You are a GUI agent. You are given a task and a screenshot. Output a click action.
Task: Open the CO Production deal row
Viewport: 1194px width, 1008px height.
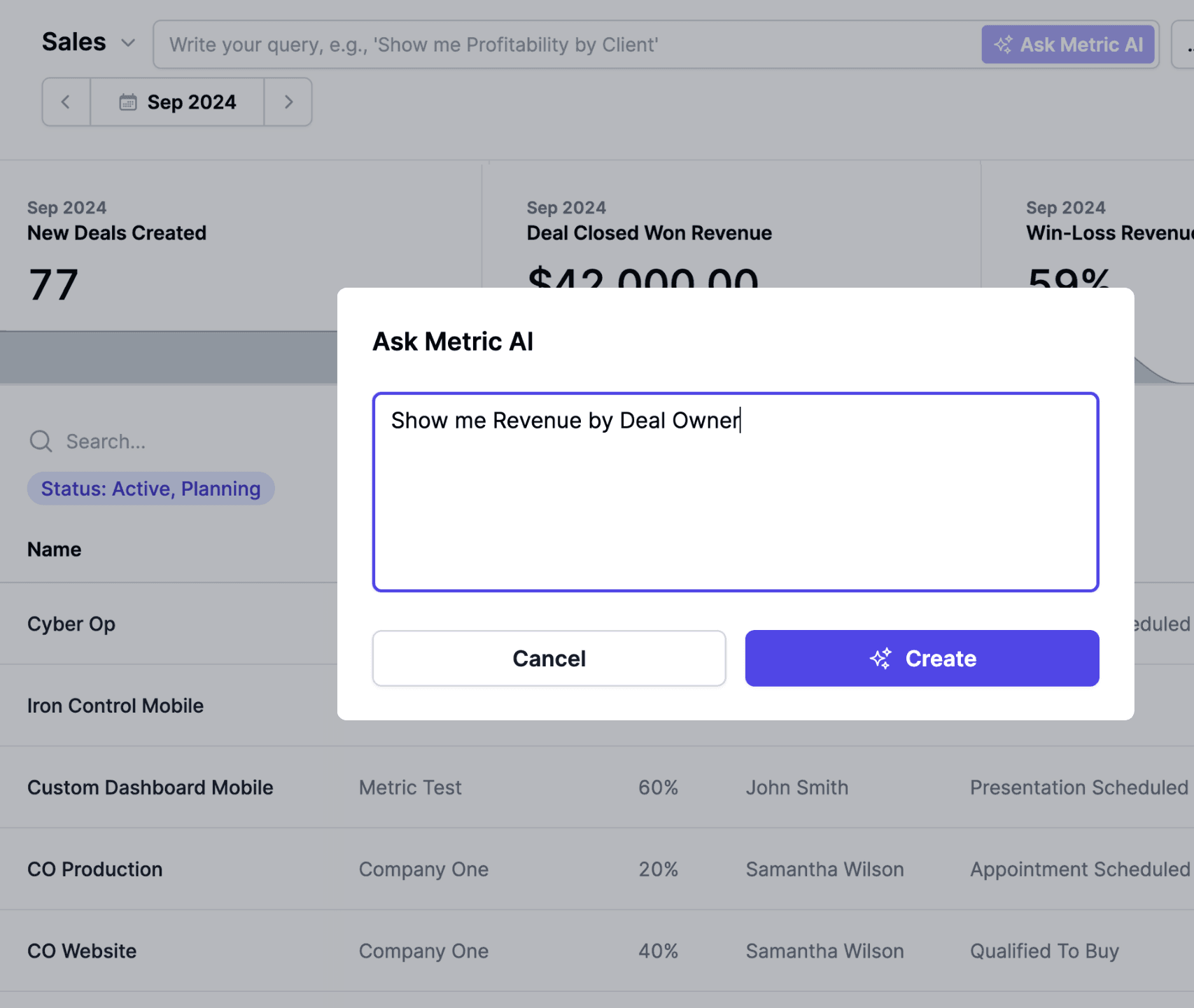[x=95, y=869]
